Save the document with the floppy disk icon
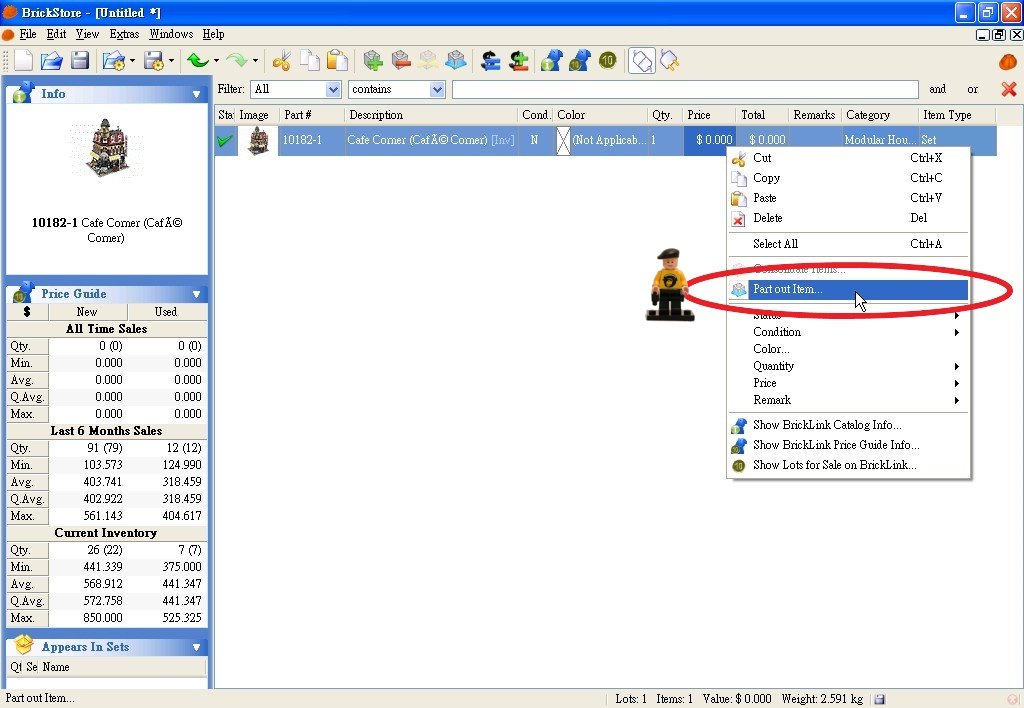This screenshot has height=708, width=1024. point(80,61)
